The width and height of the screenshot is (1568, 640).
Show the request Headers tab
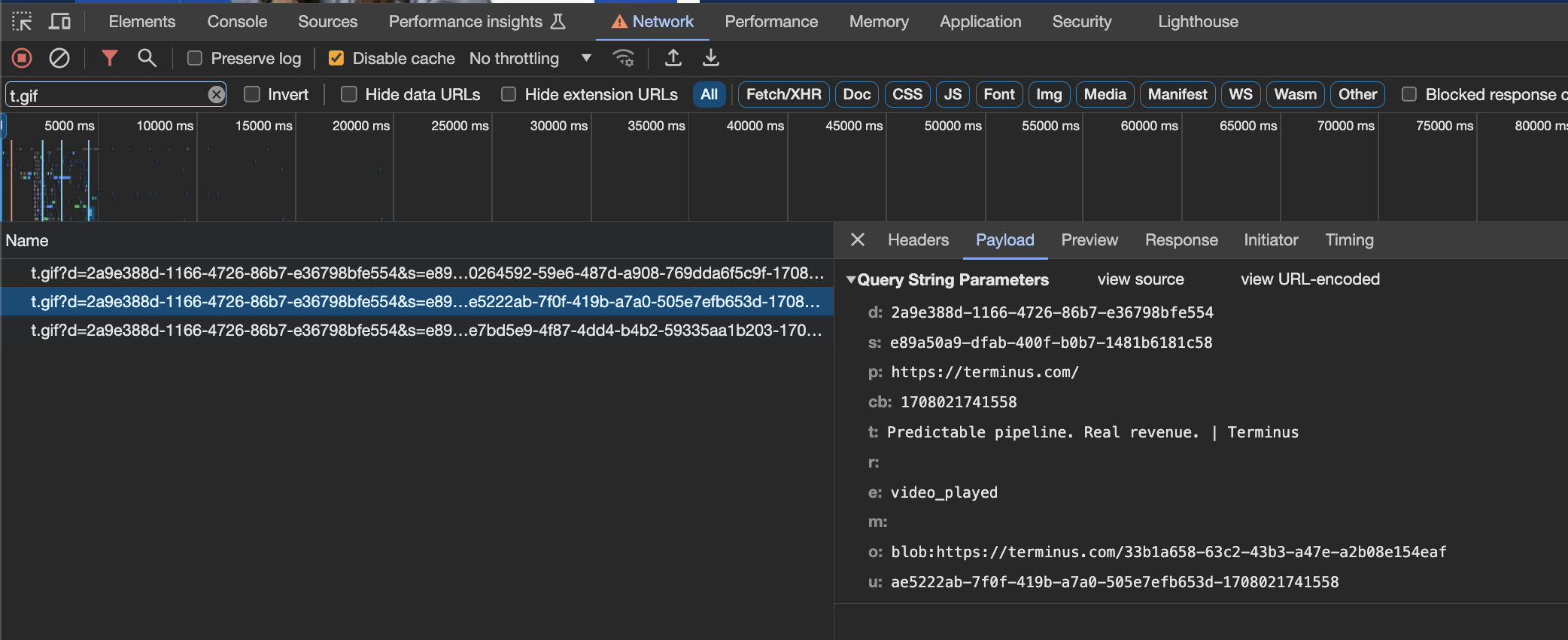tap(918, 239)
